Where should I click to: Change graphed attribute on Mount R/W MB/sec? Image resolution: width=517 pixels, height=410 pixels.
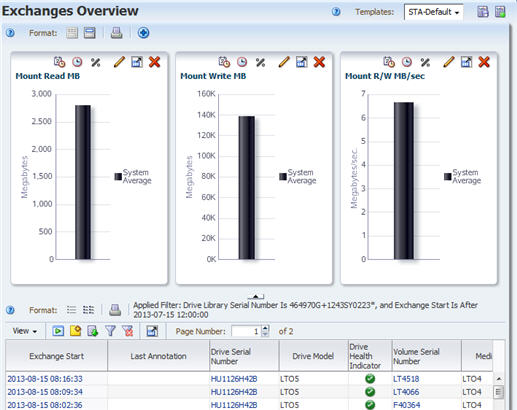[389, 62]
